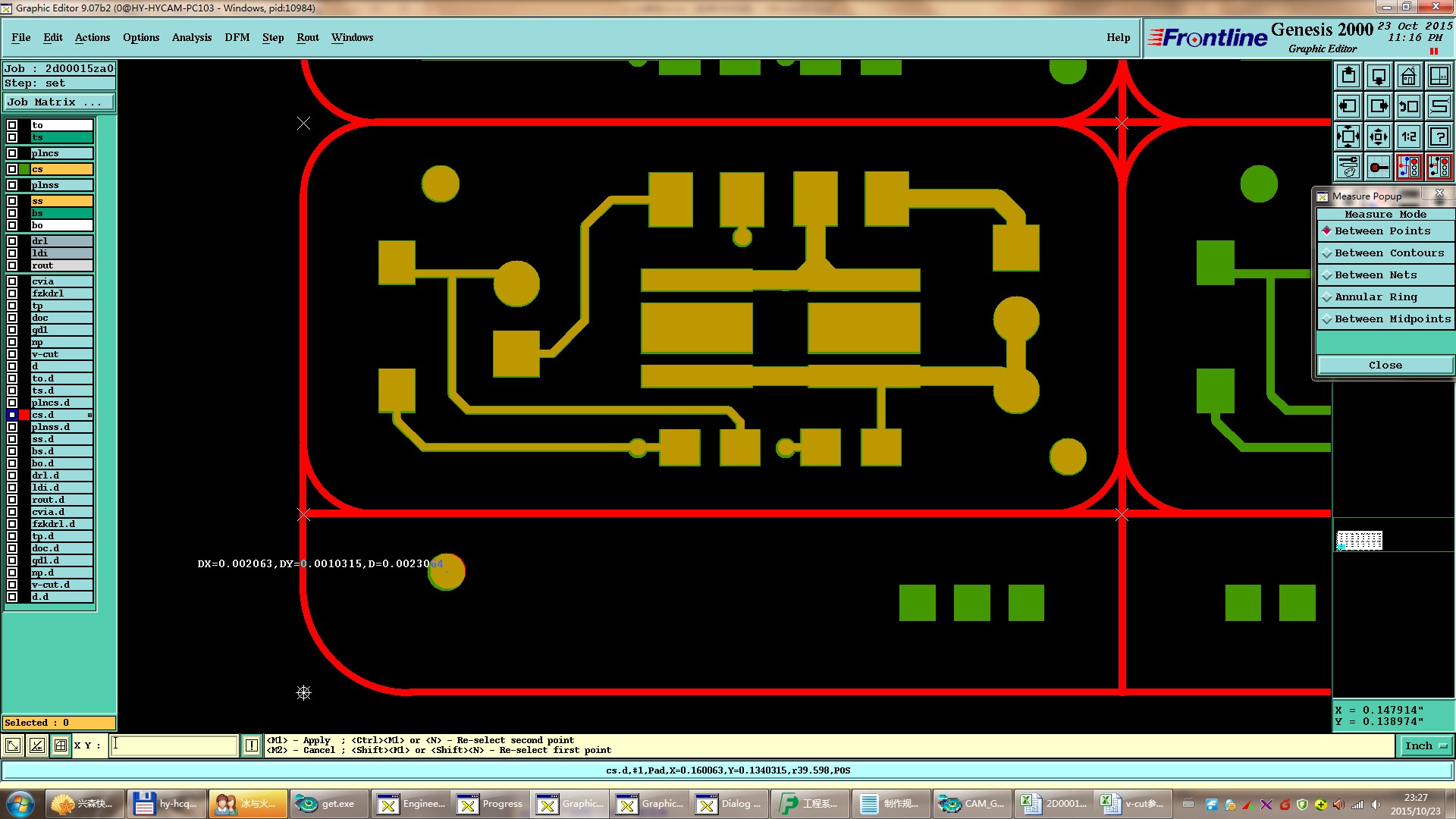
Task: Click the Home view icon
Action: click(1408, 76)
